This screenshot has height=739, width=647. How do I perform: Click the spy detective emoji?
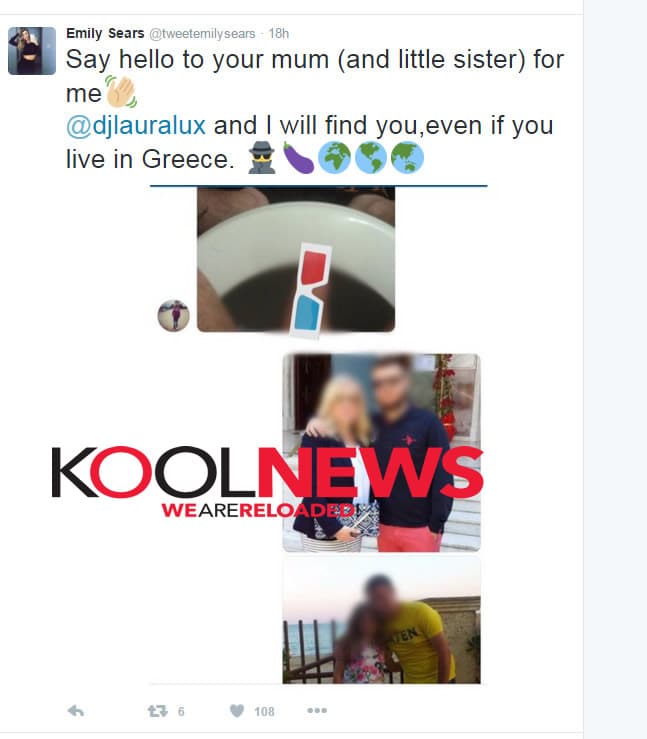tap(262, 158)
